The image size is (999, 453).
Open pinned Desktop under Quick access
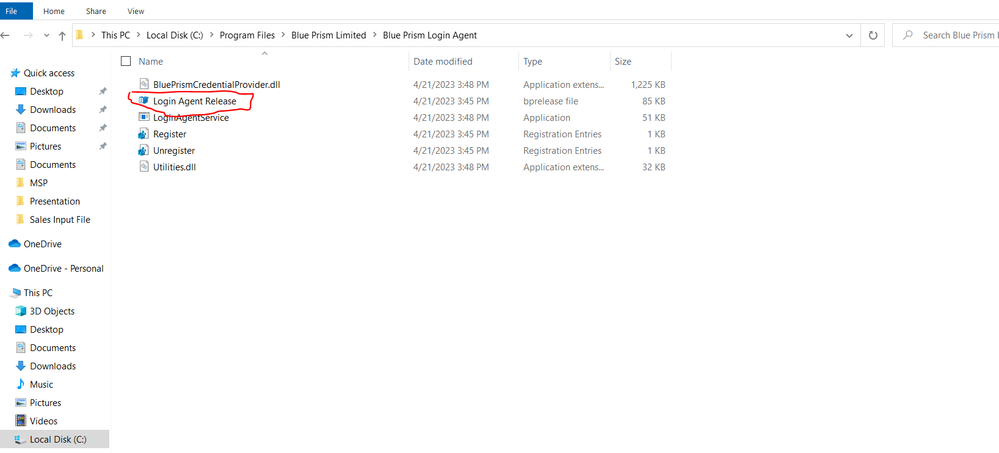pos(47,91)
